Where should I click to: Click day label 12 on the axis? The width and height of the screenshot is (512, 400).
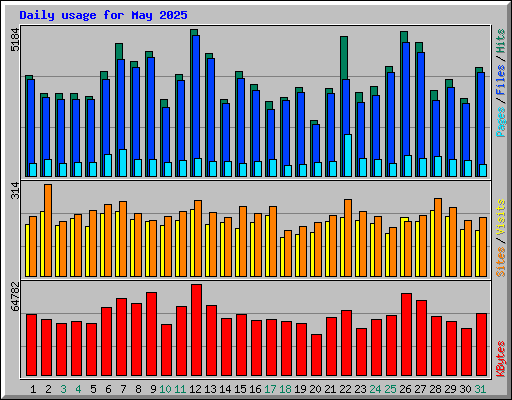click(x=195, y=389)
